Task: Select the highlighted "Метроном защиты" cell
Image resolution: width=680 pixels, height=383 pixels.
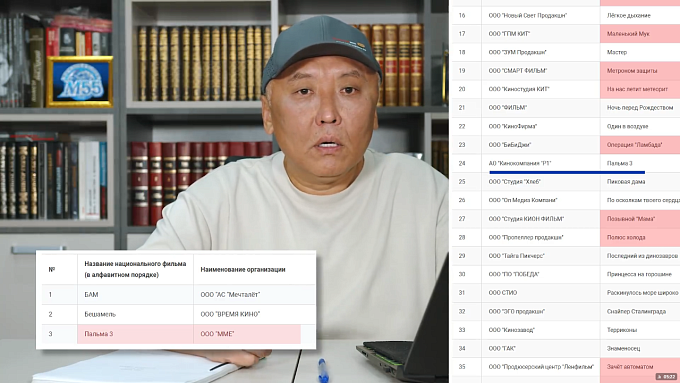Action: 640,71
